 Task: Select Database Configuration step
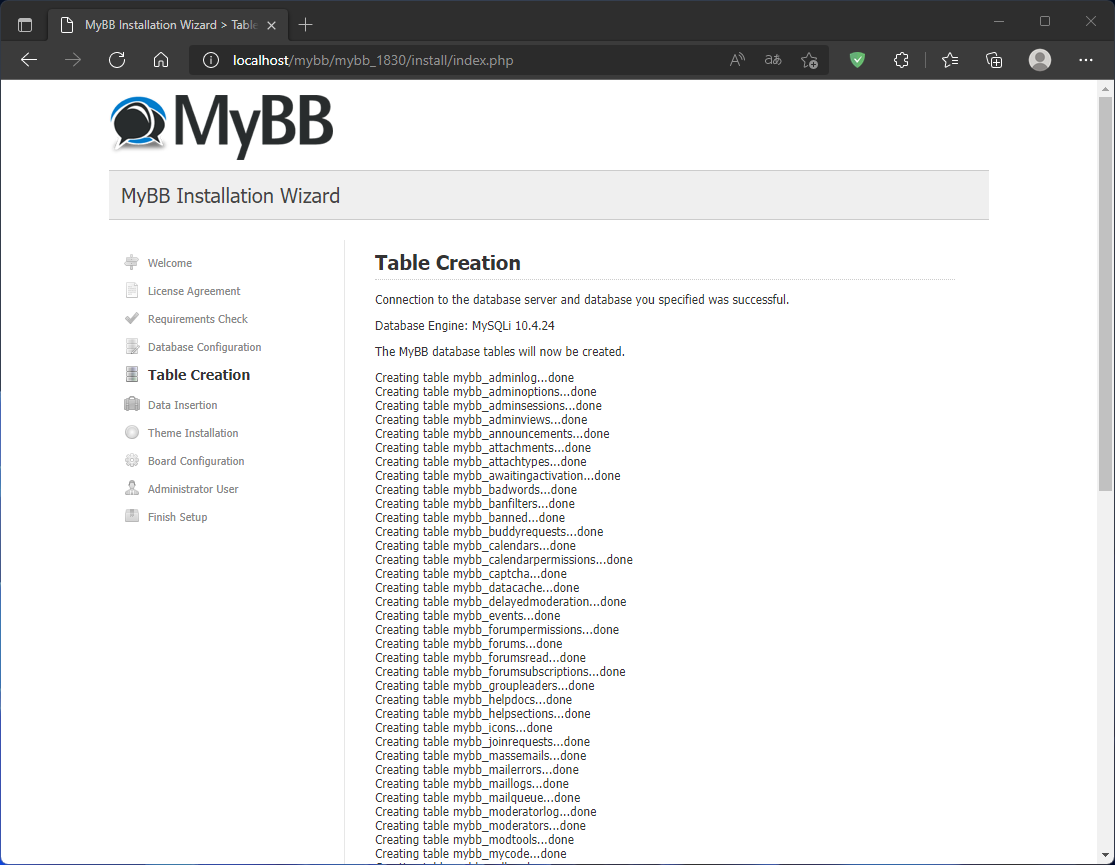(x=205, y=347)
